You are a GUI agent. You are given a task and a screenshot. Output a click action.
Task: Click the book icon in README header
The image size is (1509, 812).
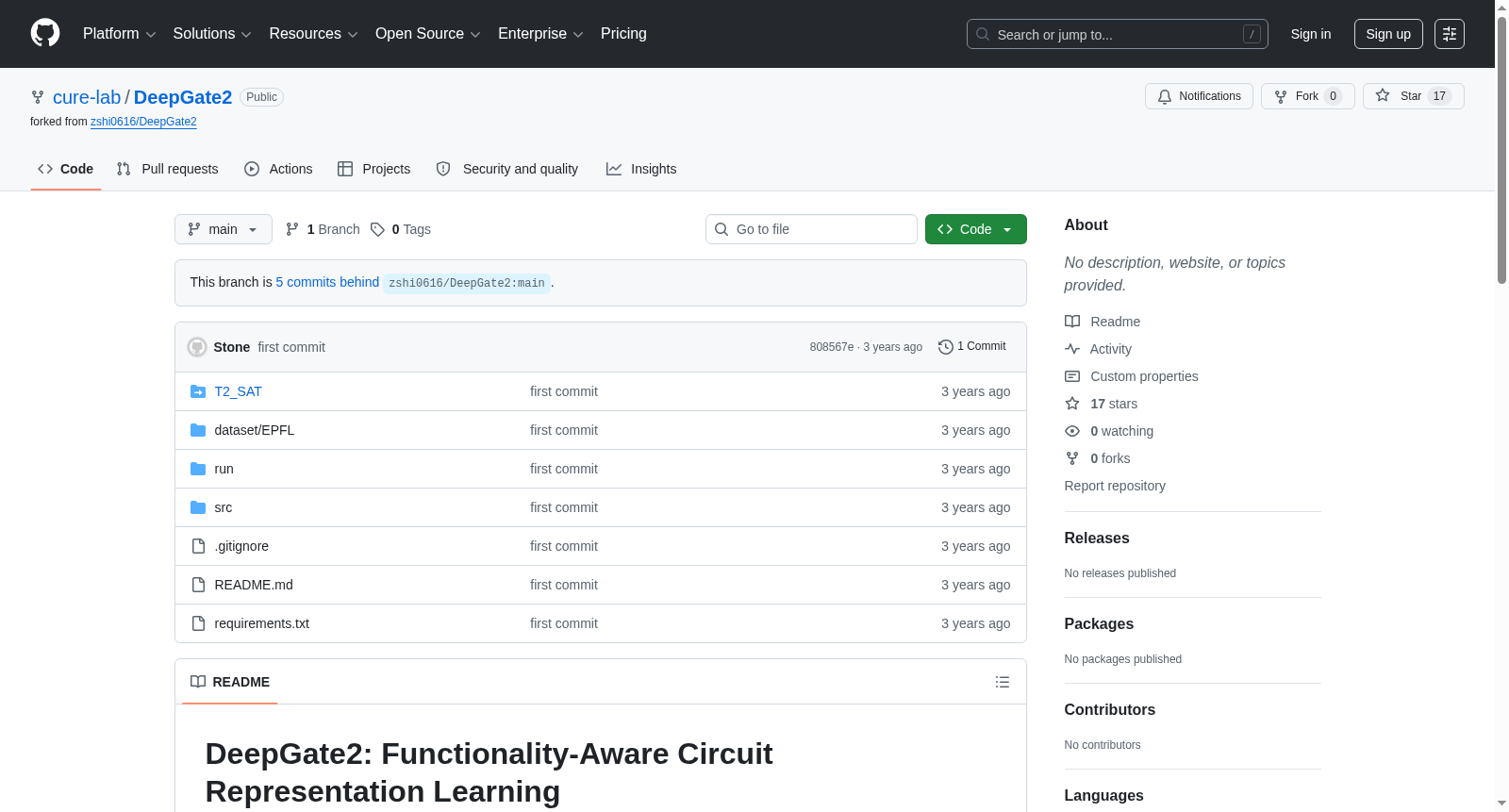[198, 682]
